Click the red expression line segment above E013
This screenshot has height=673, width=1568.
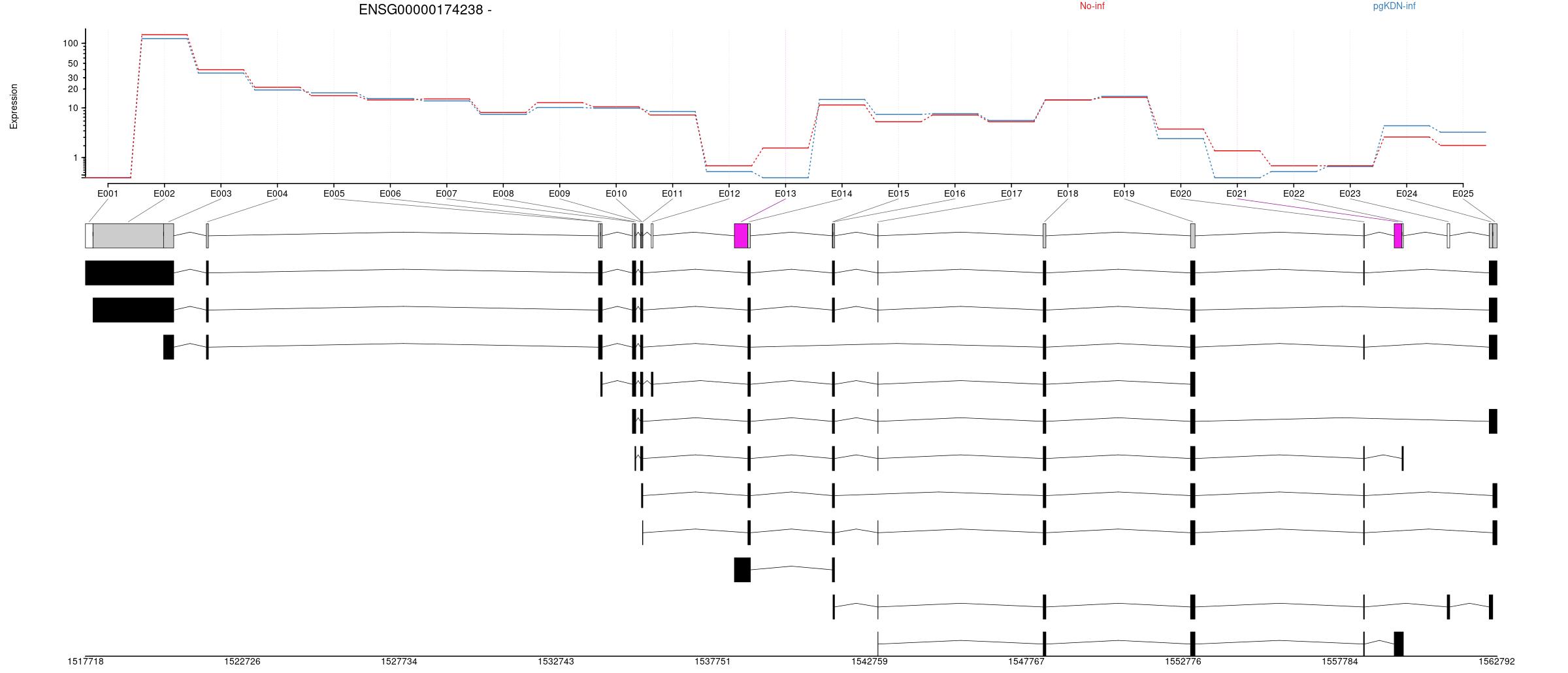pyautogui.click(x=785, y=148)
